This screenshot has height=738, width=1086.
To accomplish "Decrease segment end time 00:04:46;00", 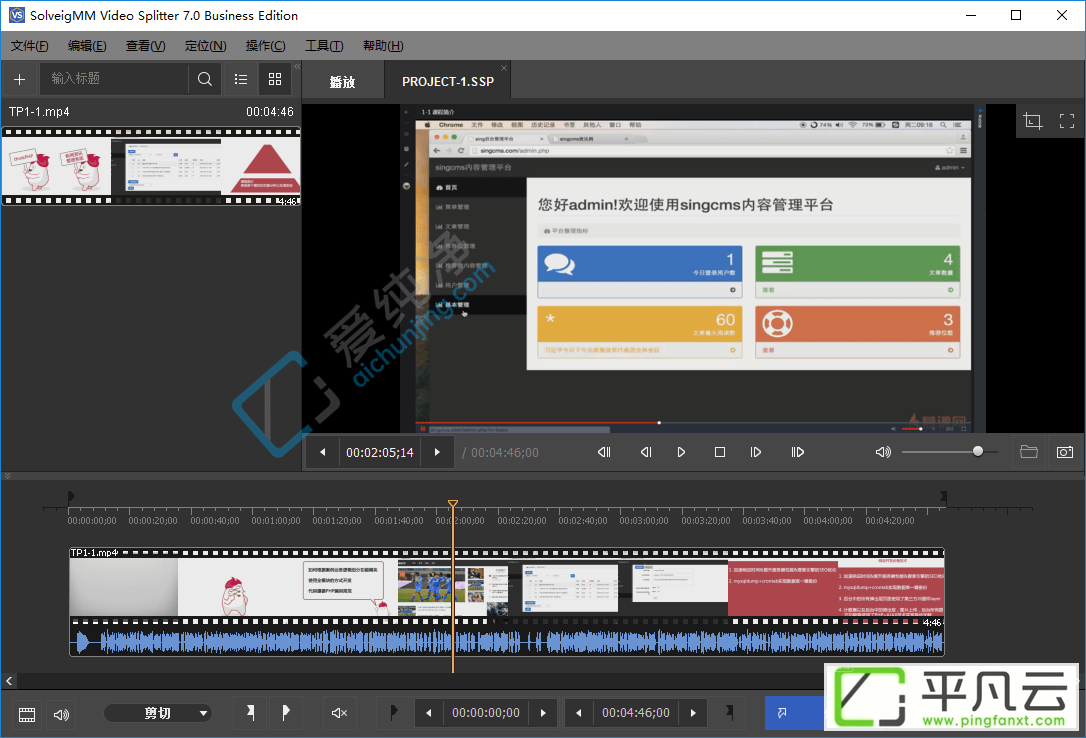I will coord(579,713).
